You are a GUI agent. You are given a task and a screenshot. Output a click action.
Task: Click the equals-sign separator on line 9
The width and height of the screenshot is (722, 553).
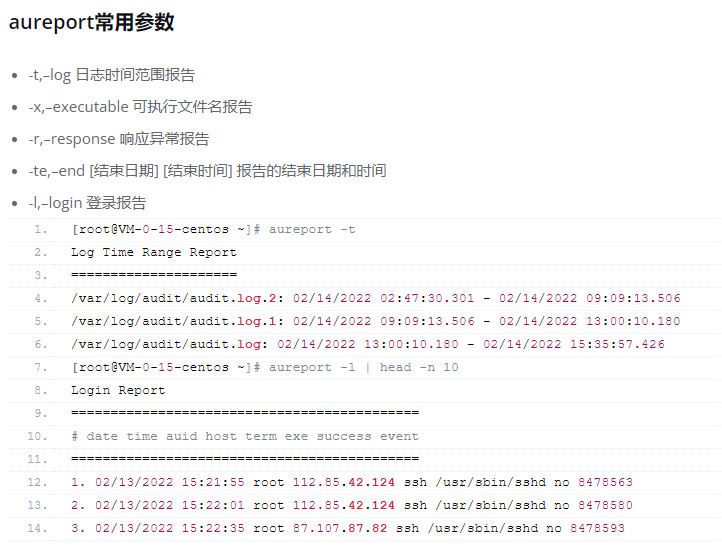[x=245, y=413]
